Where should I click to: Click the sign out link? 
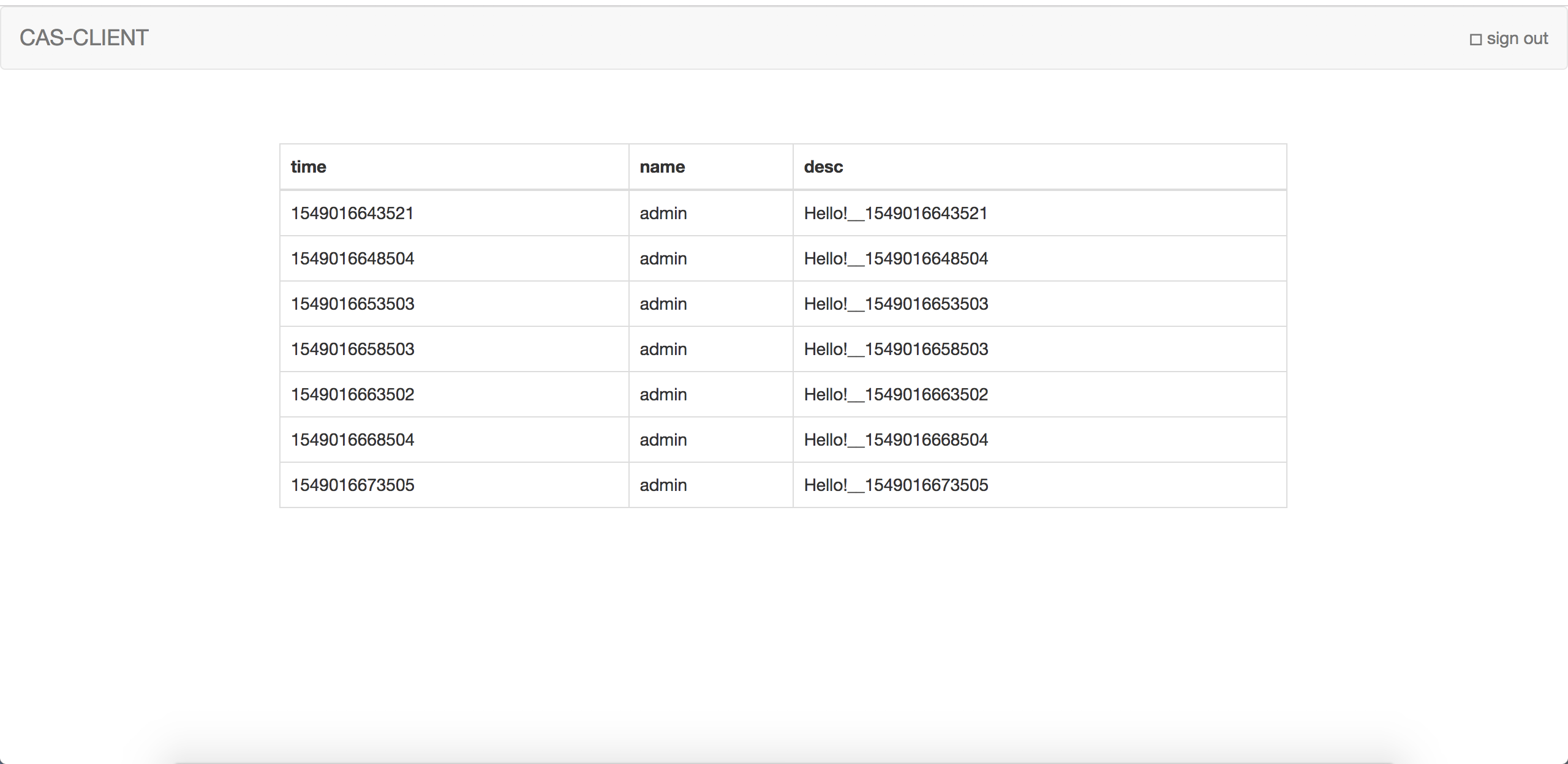(1517, 39)
